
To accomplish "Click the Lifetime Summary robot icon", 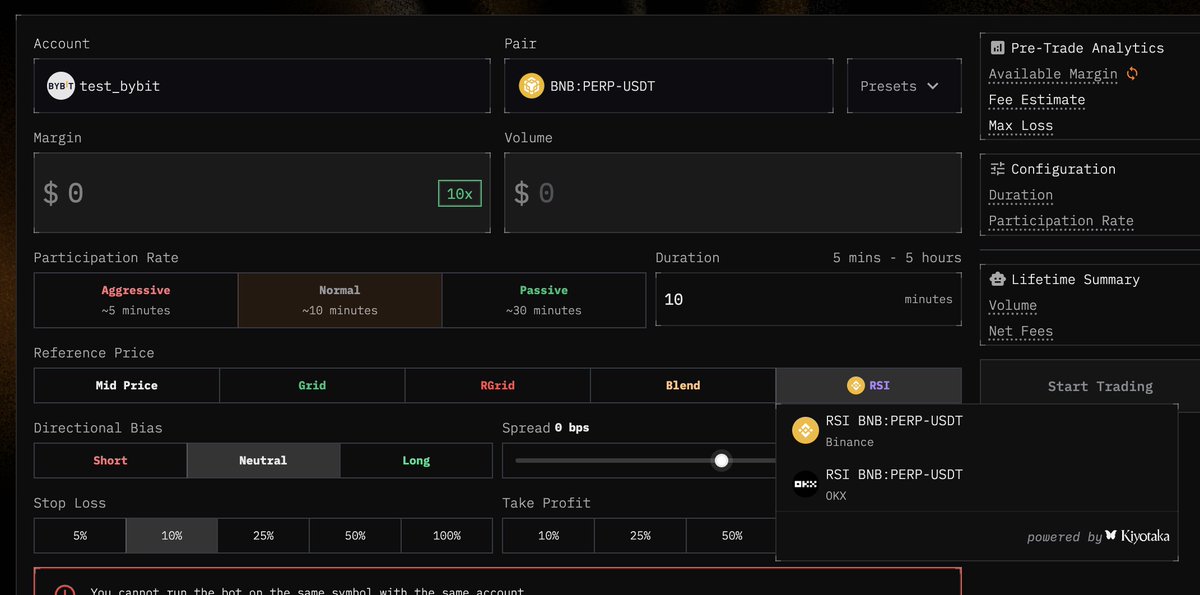I will click(997, 279).
